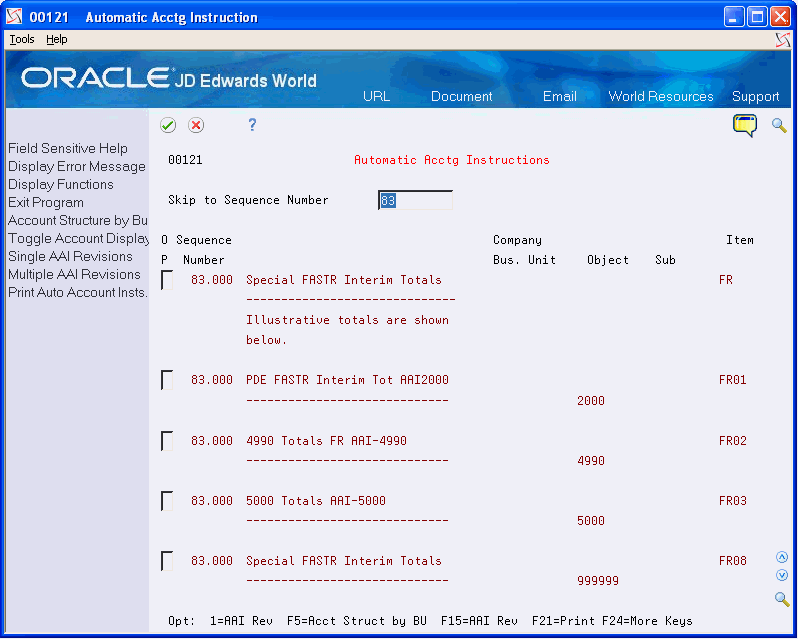
Task: Open the Support link
Action: (x=755, y=96)
